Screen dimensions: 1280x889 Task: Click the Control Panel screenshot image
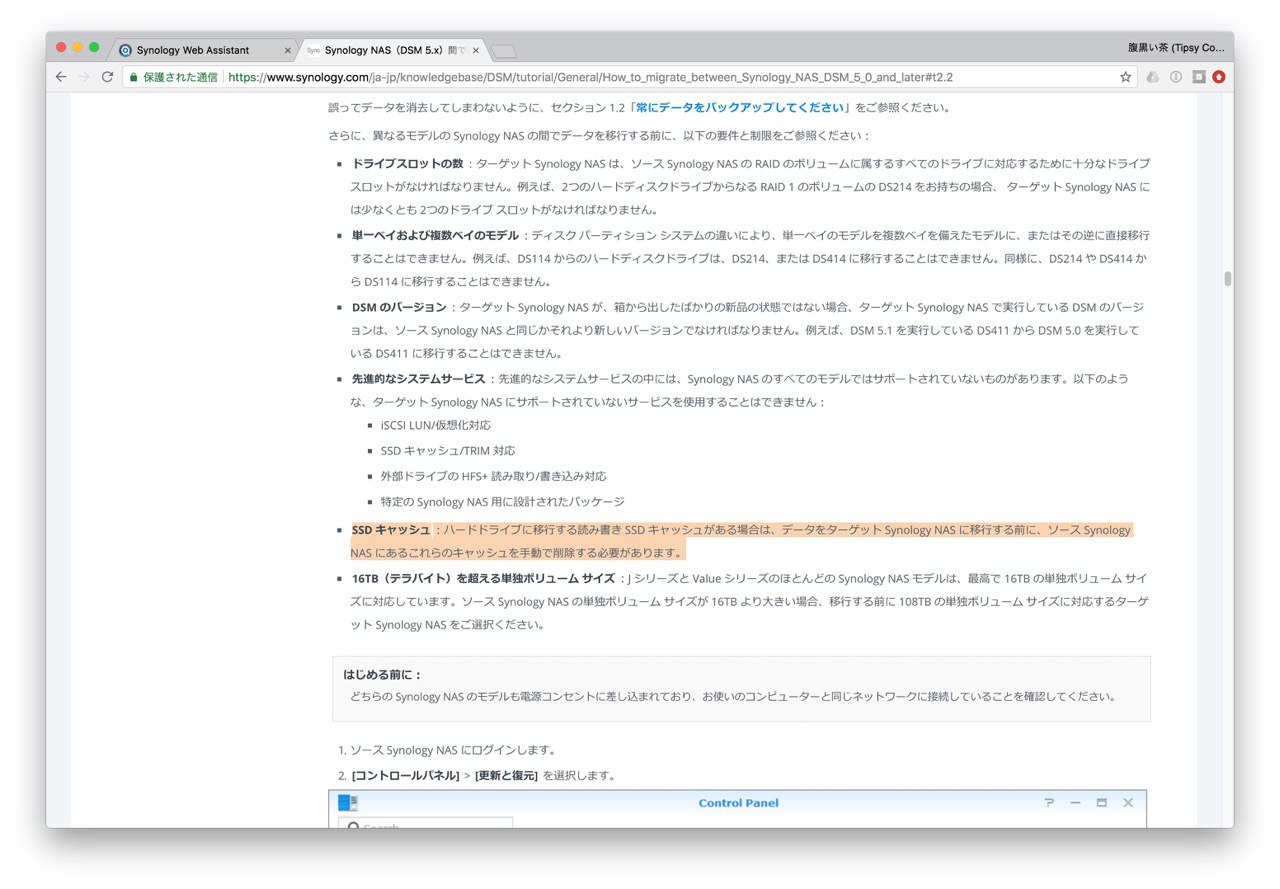tap(738, 809)
